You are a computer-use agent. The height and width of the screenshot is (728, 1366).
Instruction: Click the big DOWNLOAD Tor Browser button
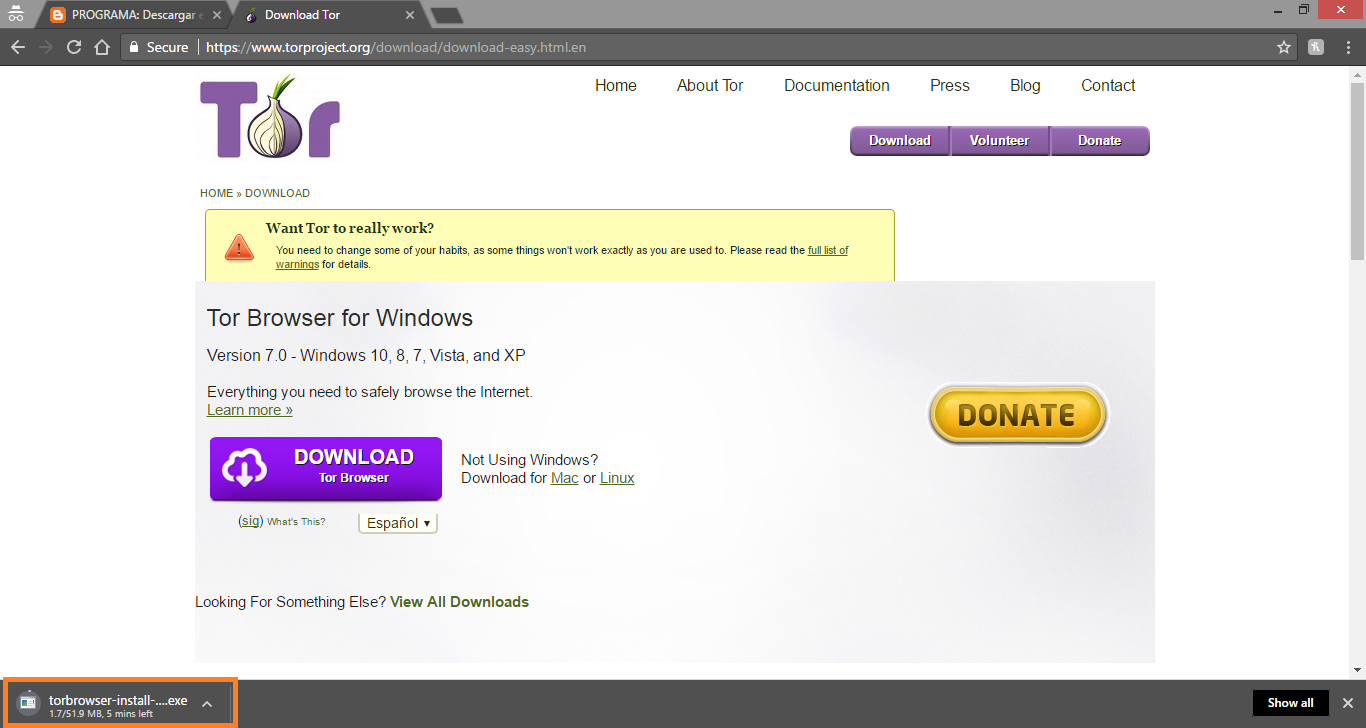pyautogui.click(x=326, y=468)
